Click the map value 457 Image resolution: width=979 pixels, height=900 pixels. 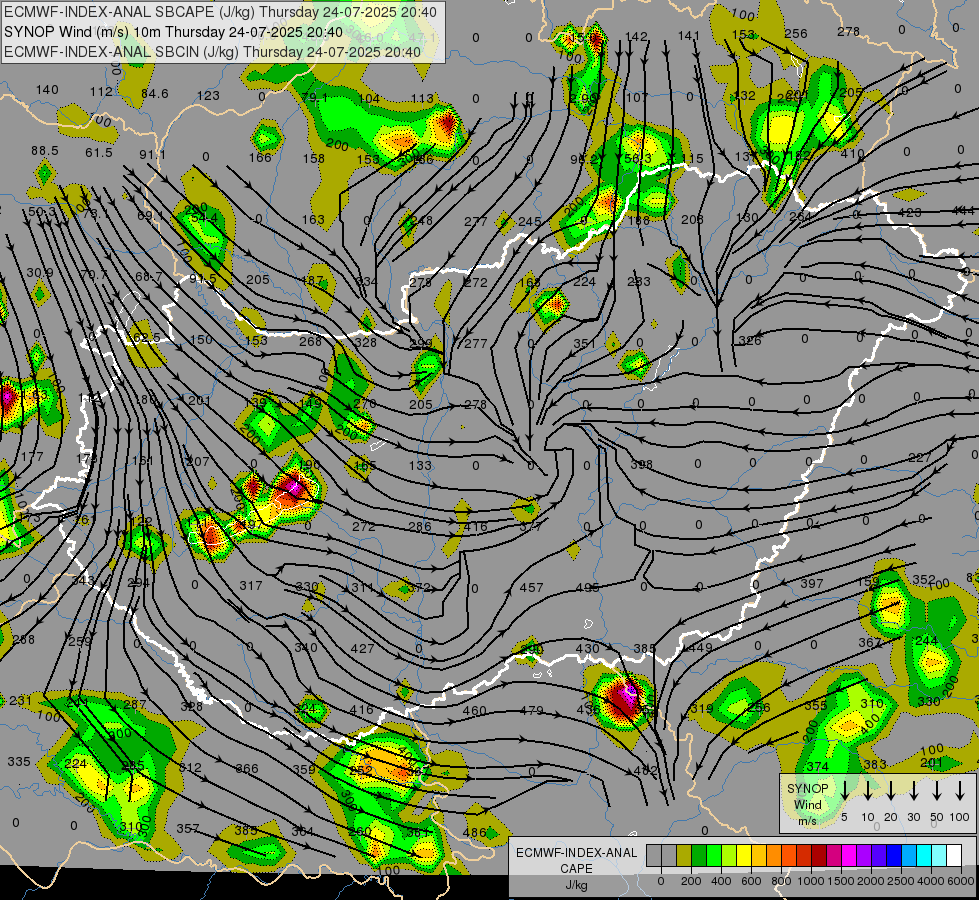click(531, 588)
